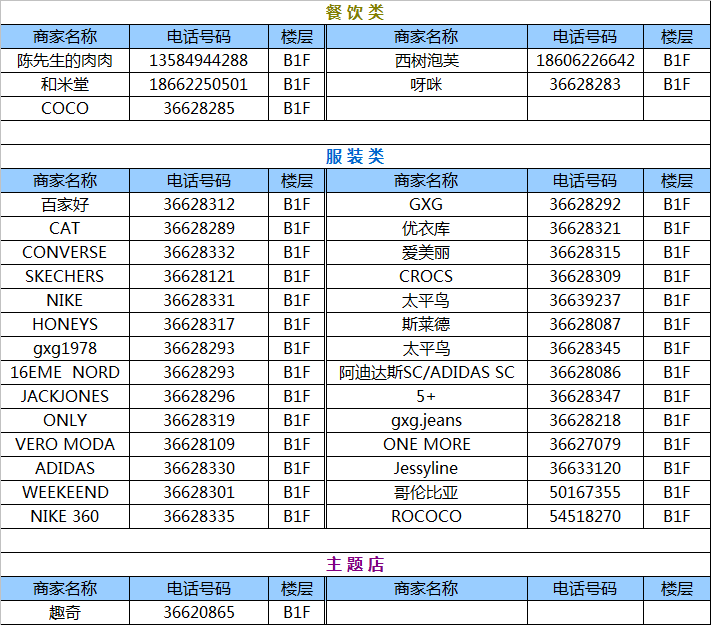
Task: Select phone number 18662250501
Action: [x=199, y=84]
